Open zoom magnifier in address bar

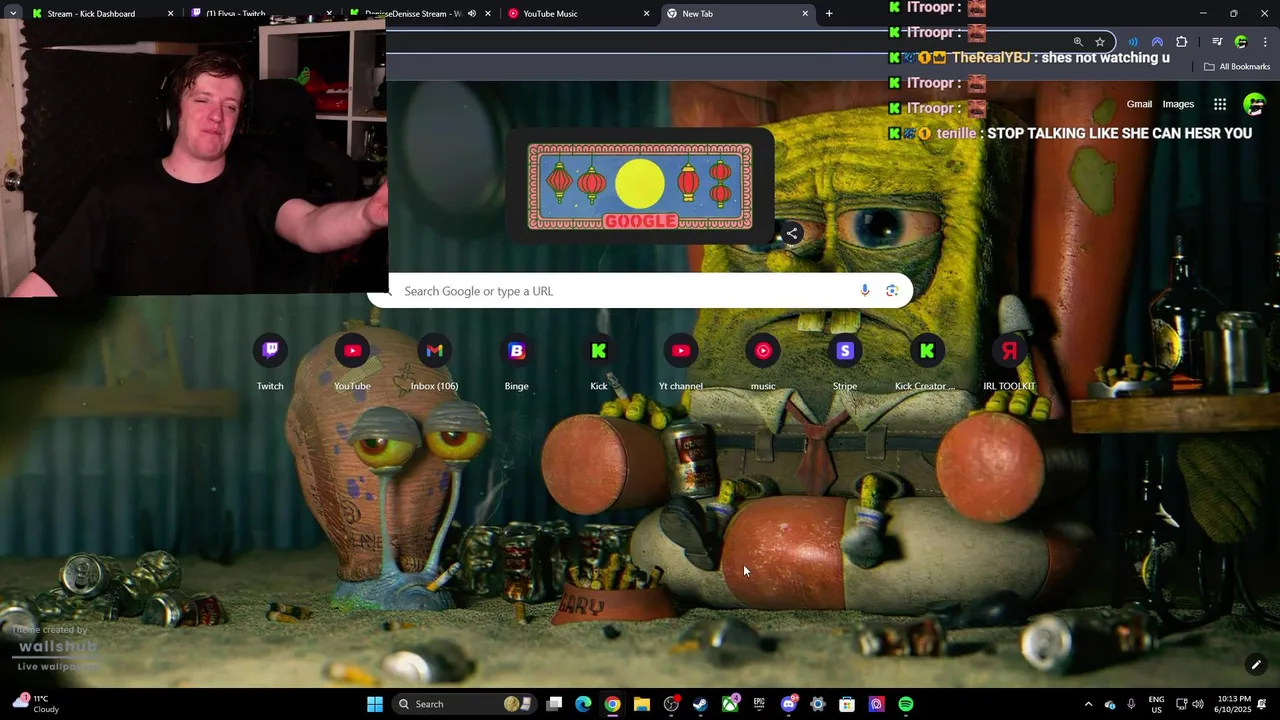coord(1078,42)
